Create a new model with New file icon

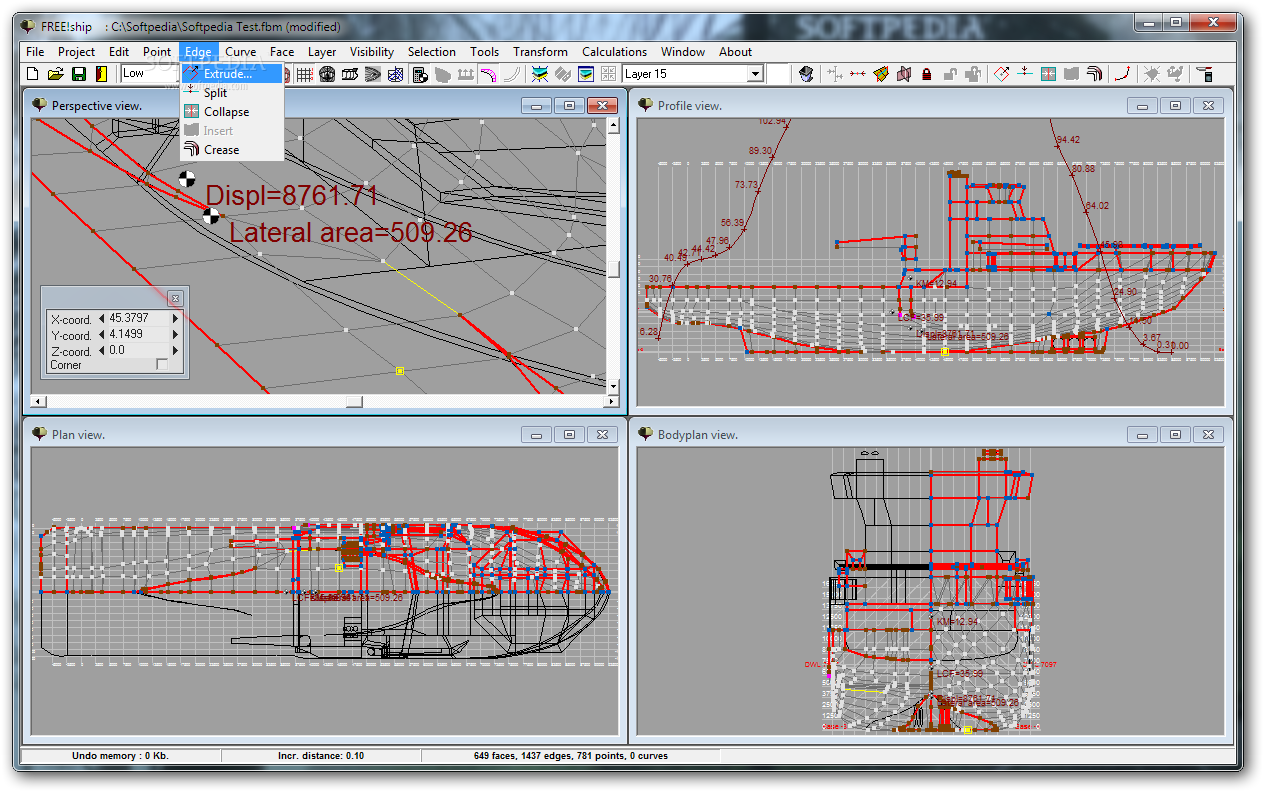click(33, 73)
